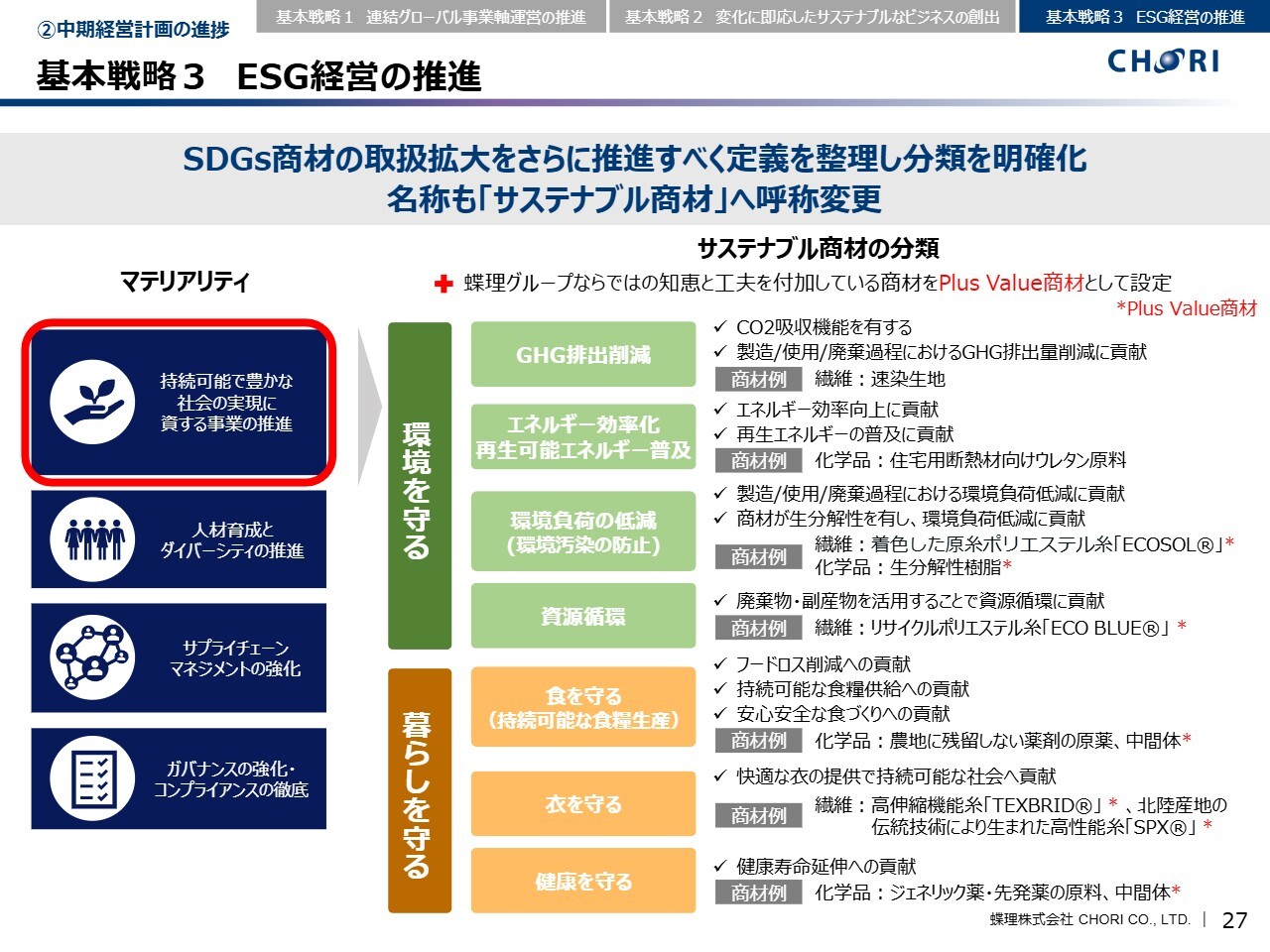Click 商材例 label beside TEXBRID line
This screenshot has height=952, width=1270.
coord(758,816)
